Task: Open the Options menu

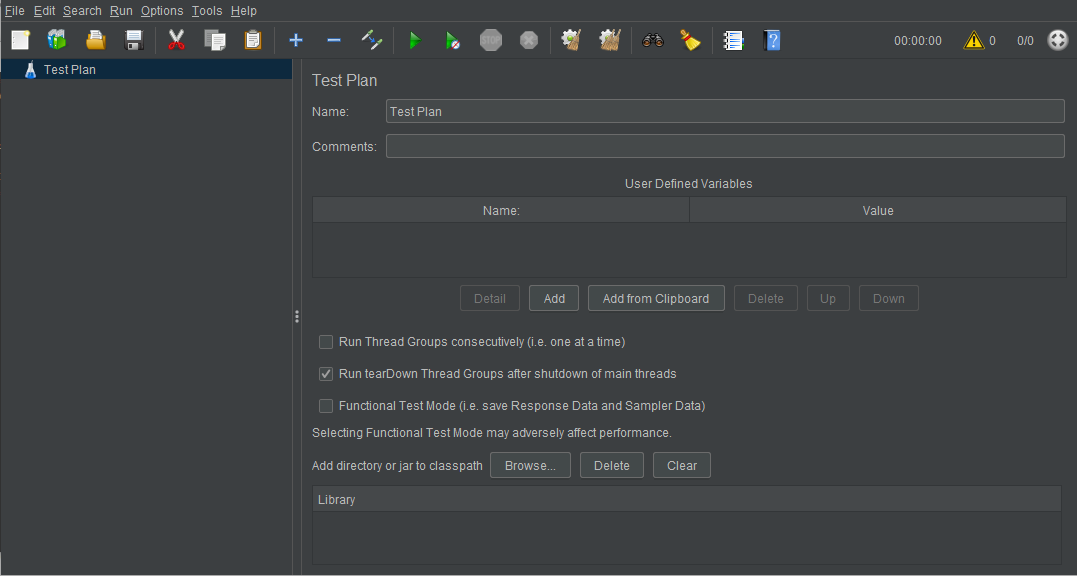Action: pyautogui.click(x=162, y=11)
